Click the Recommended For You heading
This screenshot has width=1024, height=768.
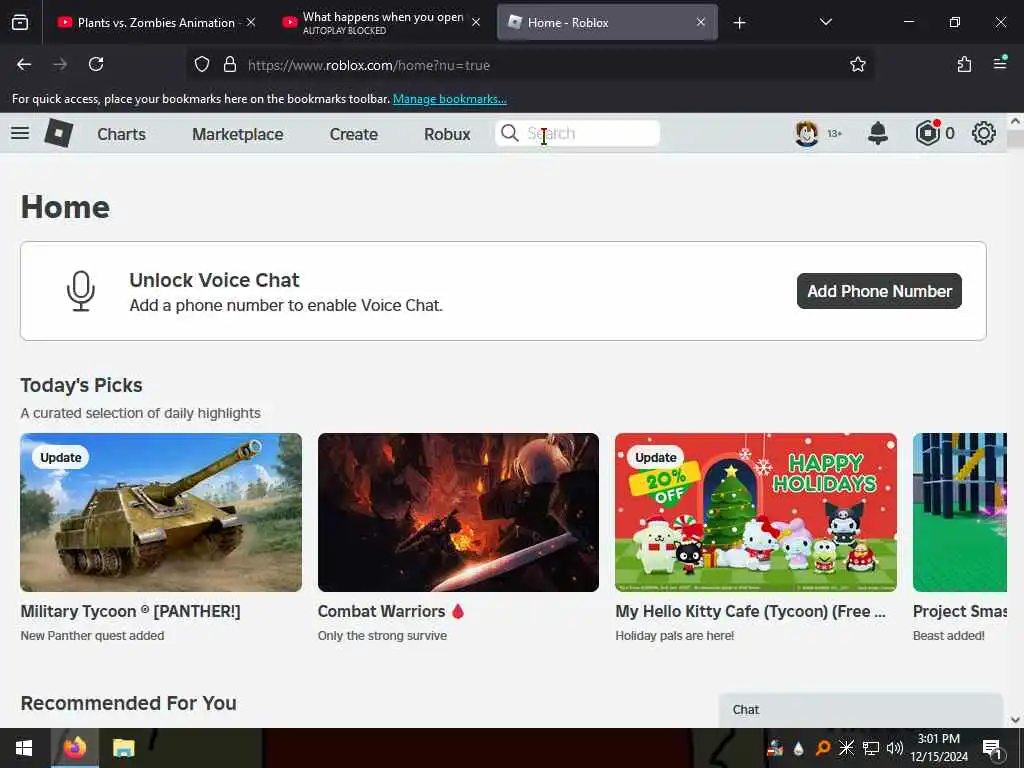pyautogui.click(x=129, y=703)
